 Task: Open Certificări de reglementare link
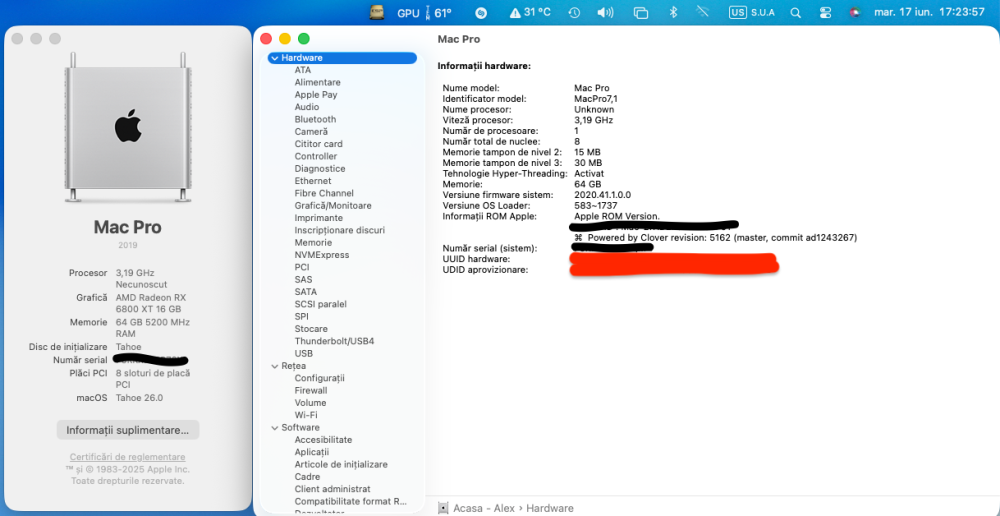[x=128, y=457]
